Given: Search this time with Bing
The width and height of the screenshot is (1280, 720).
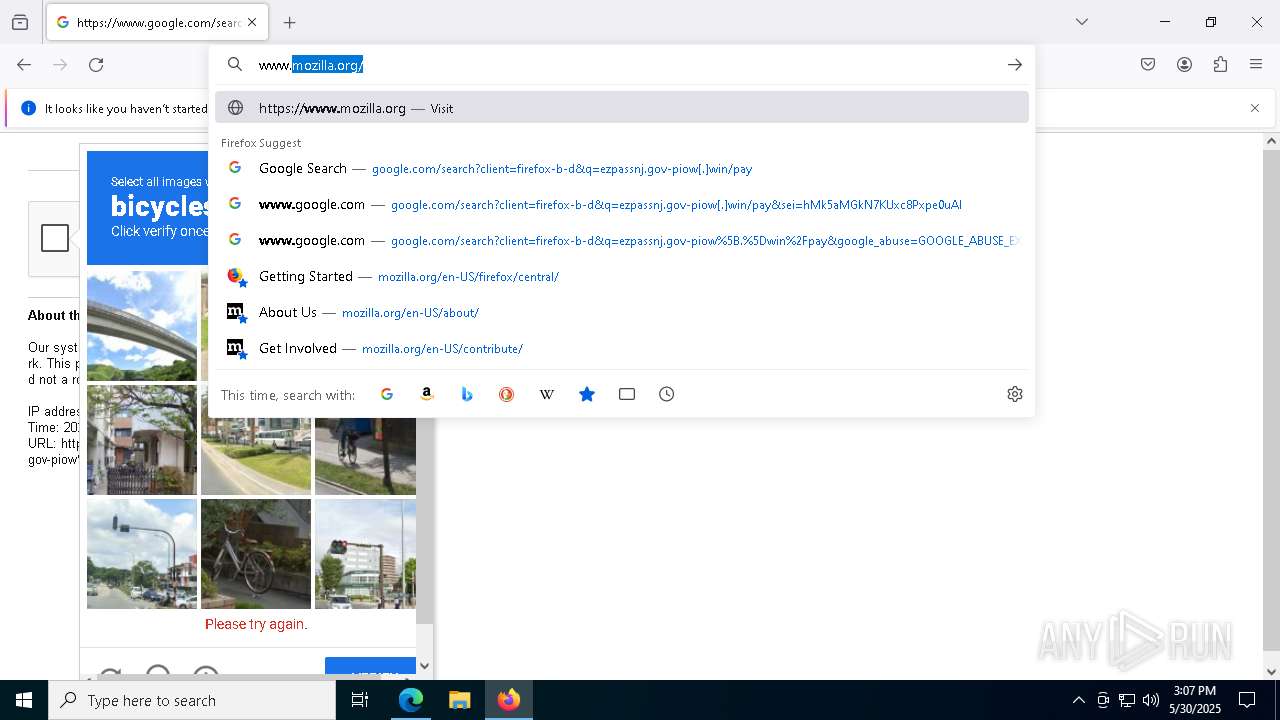Looking at the screenshot, I should pyautogui.click(x=467, y=394).
